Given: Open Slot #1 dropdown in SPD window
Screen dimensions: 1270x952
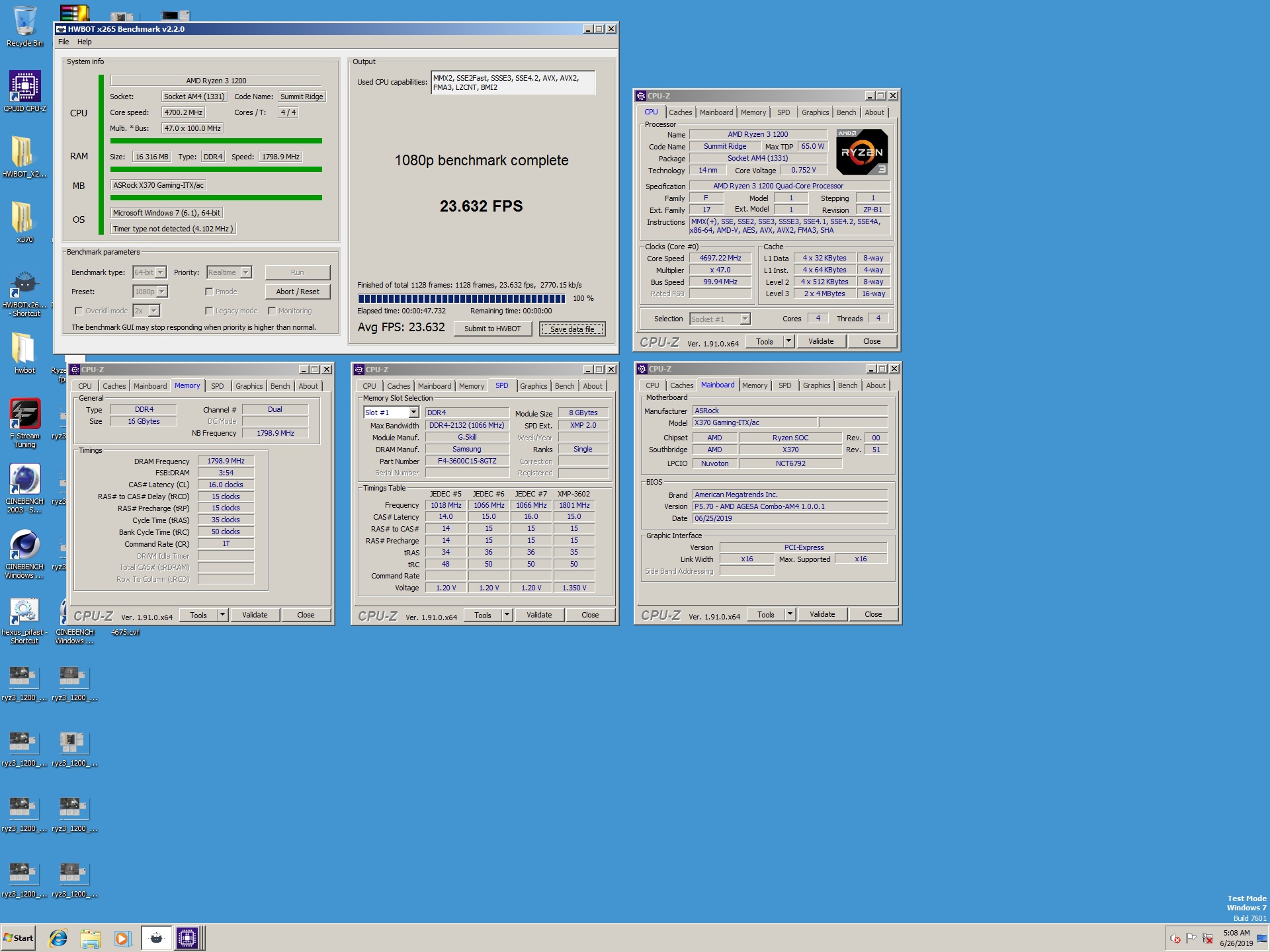Looking at the screenshot, I should [391, 413].
